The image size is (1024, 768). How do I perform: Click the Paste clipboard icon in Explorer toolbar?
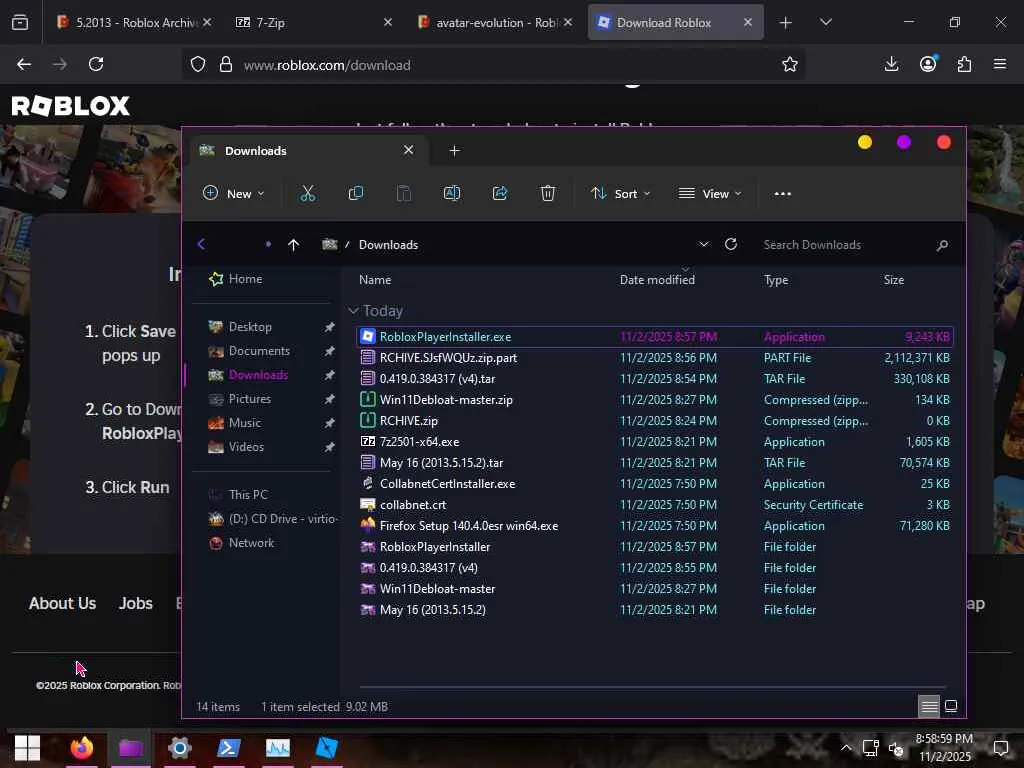[x=404, y=193]
